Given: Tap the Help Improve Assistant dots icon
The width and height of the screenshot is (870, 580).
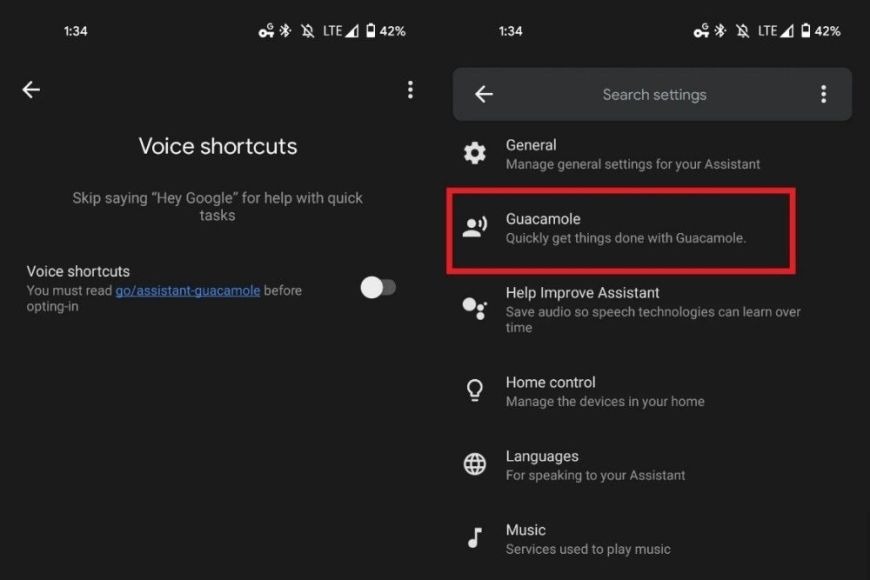Looking at the screenshot, I should (x=475, y=308).
